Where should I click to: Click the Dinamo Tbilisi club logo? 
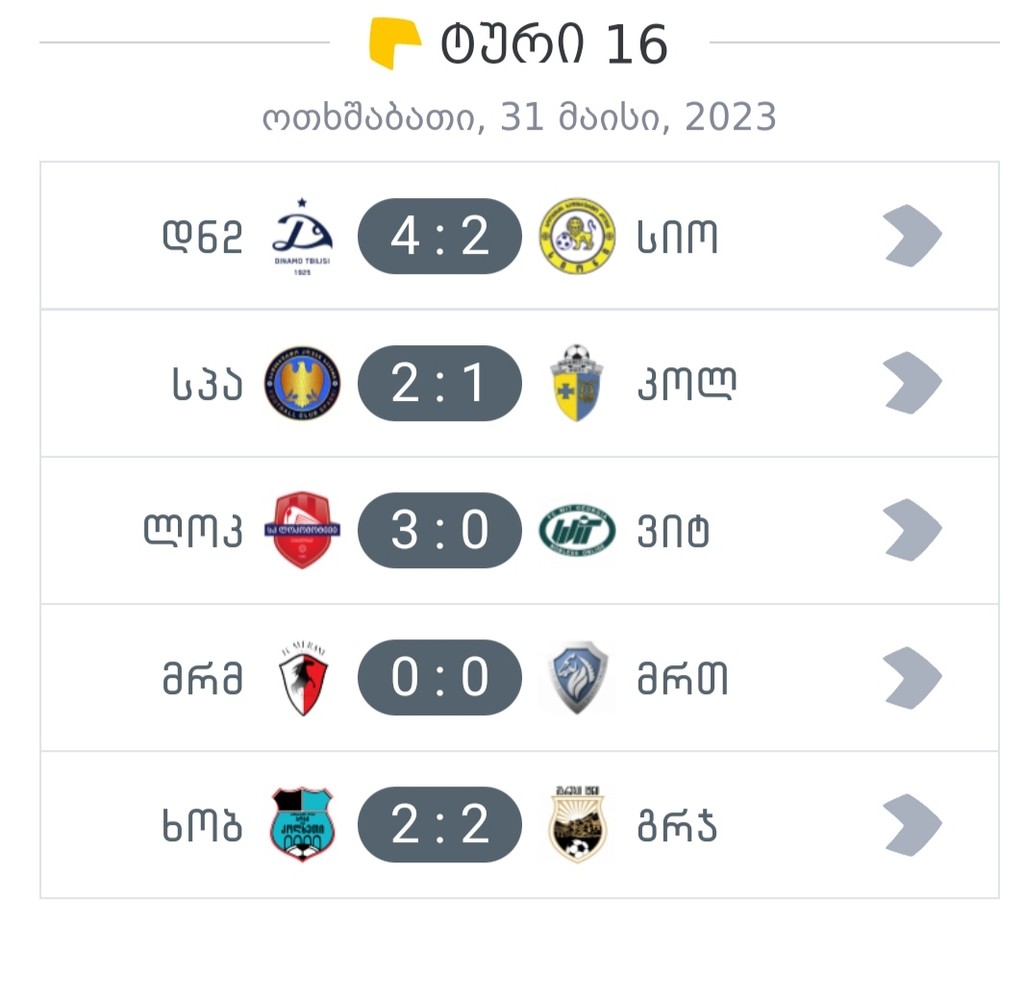(x=302, y=237)
